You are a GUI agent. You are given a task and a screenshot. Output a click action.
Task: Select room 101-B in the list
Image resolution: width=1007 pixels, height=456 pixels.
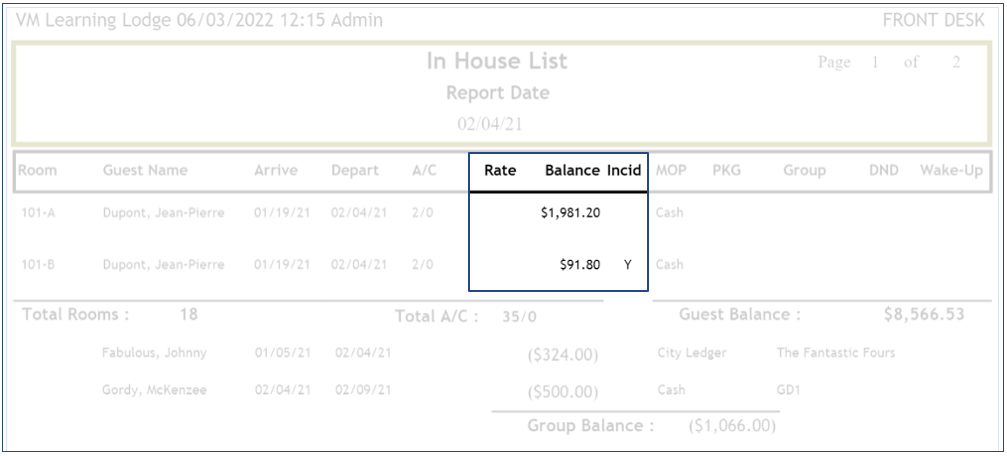click(x=38, y=265)
